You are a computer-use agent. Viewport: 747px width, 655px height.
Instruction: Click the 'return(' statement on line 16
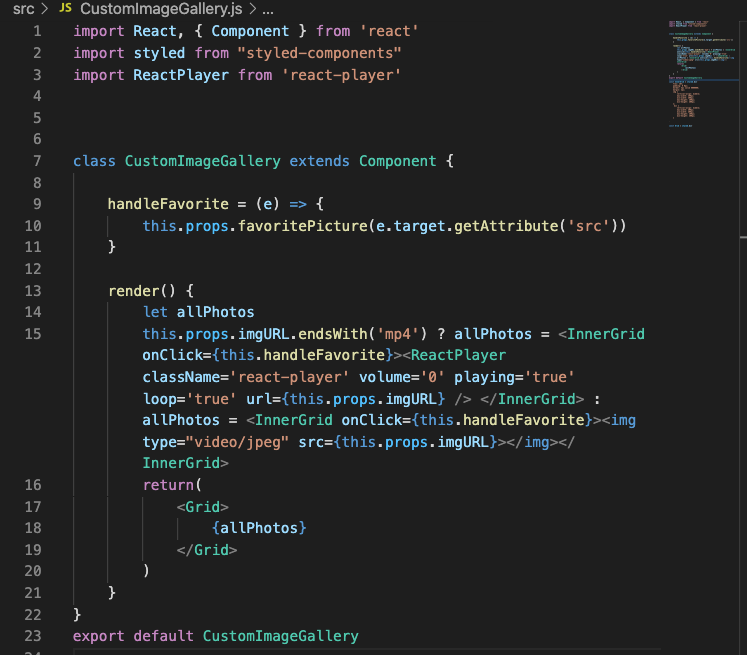172,485
